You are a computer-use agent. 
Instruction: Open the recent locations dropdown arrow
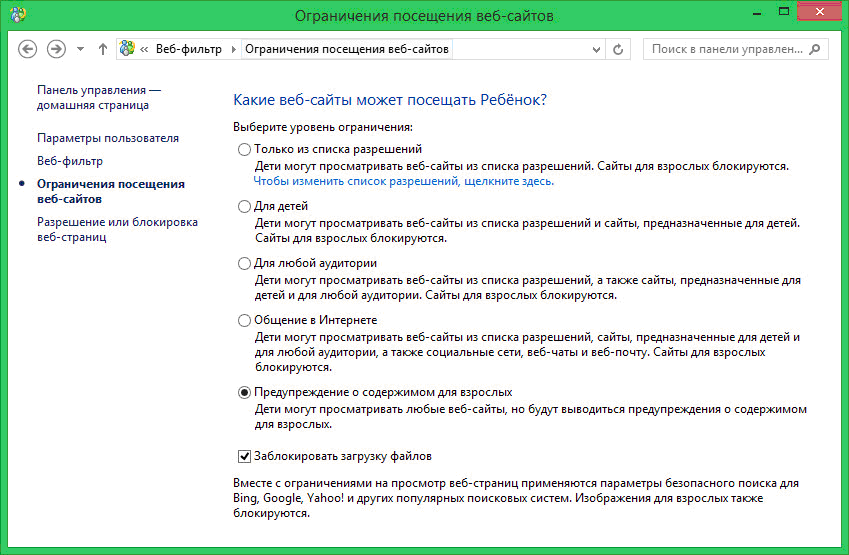point(81,49)
